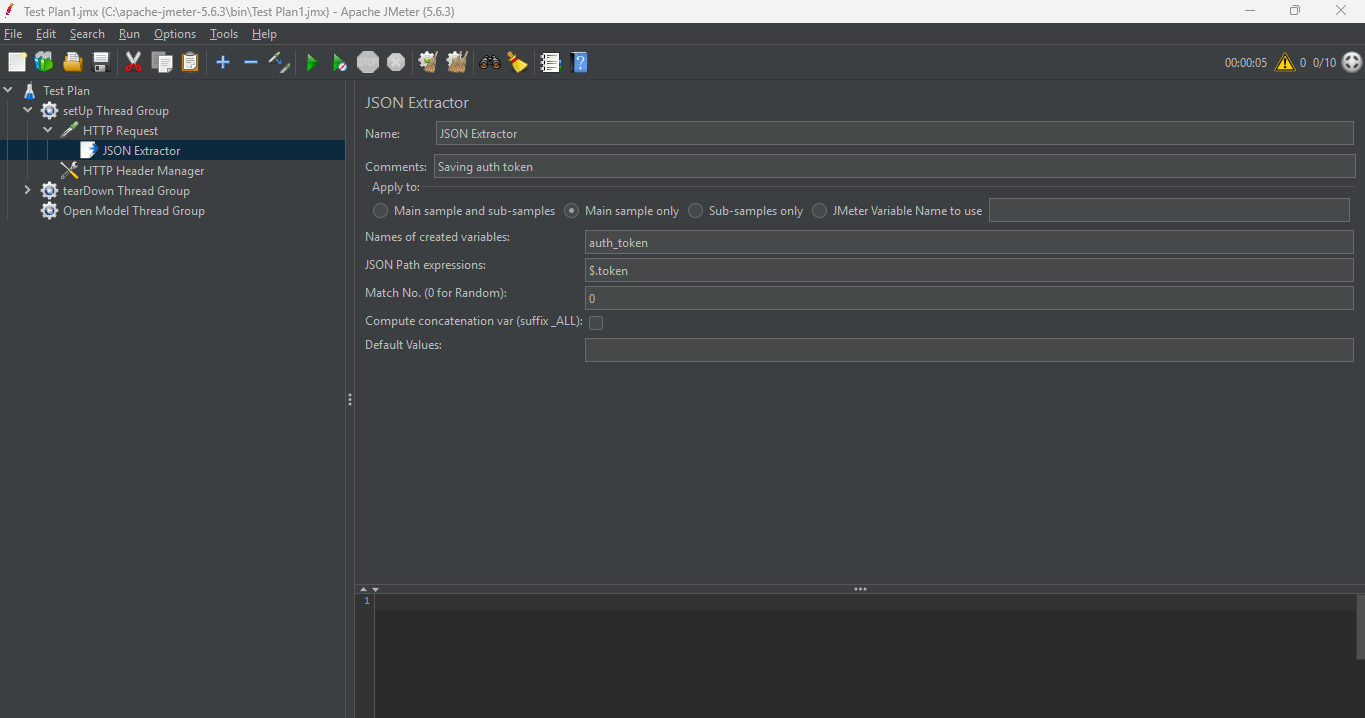
Task: Open the Edit menu
Action: [x=46, y=34]
